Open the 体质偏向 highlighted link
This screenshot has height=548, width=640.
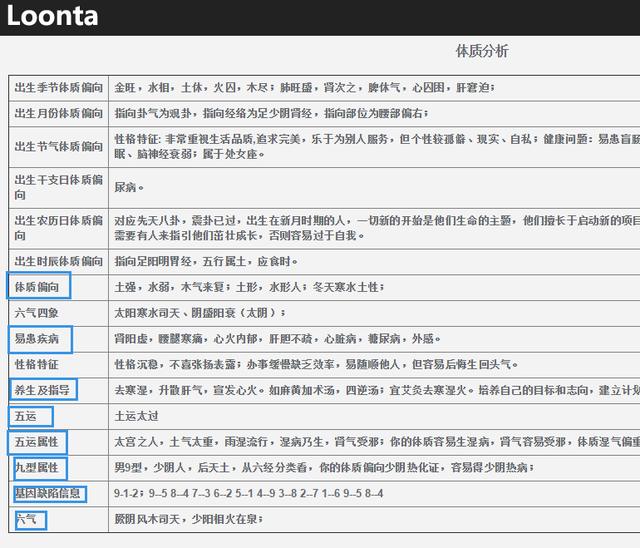pos(38,287)
